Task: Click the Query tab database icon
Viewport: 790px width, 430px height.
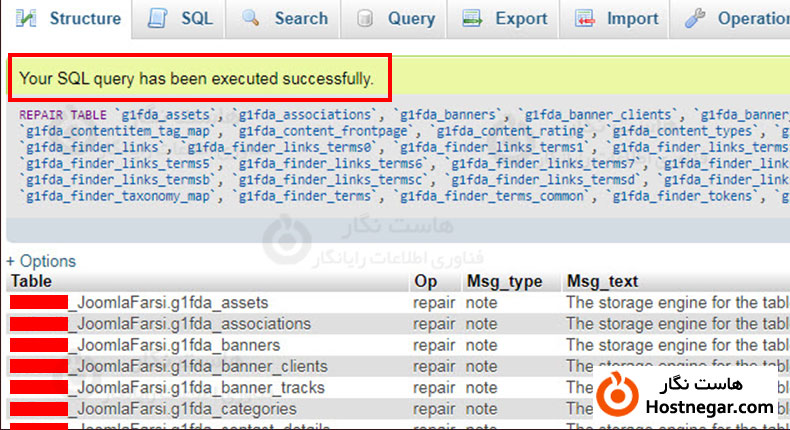Action: 365,18
